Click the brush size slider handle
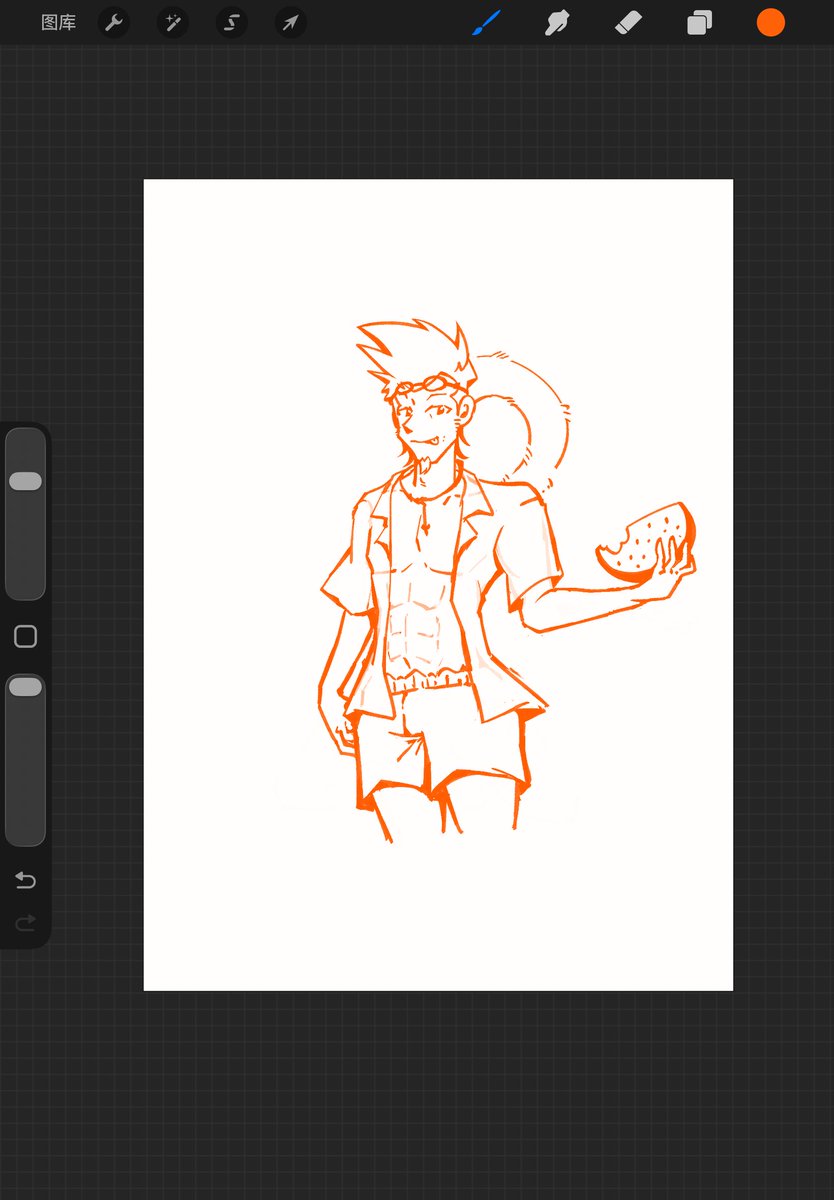The height and width of the screenshot is (1200, 834). (25, 481)
